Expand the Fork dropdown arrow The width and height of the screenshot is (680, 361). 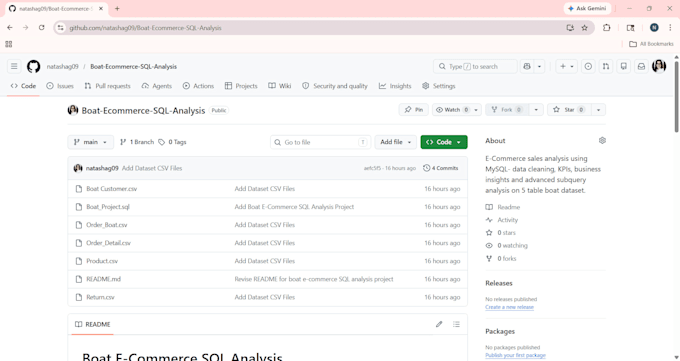[536, 110]
